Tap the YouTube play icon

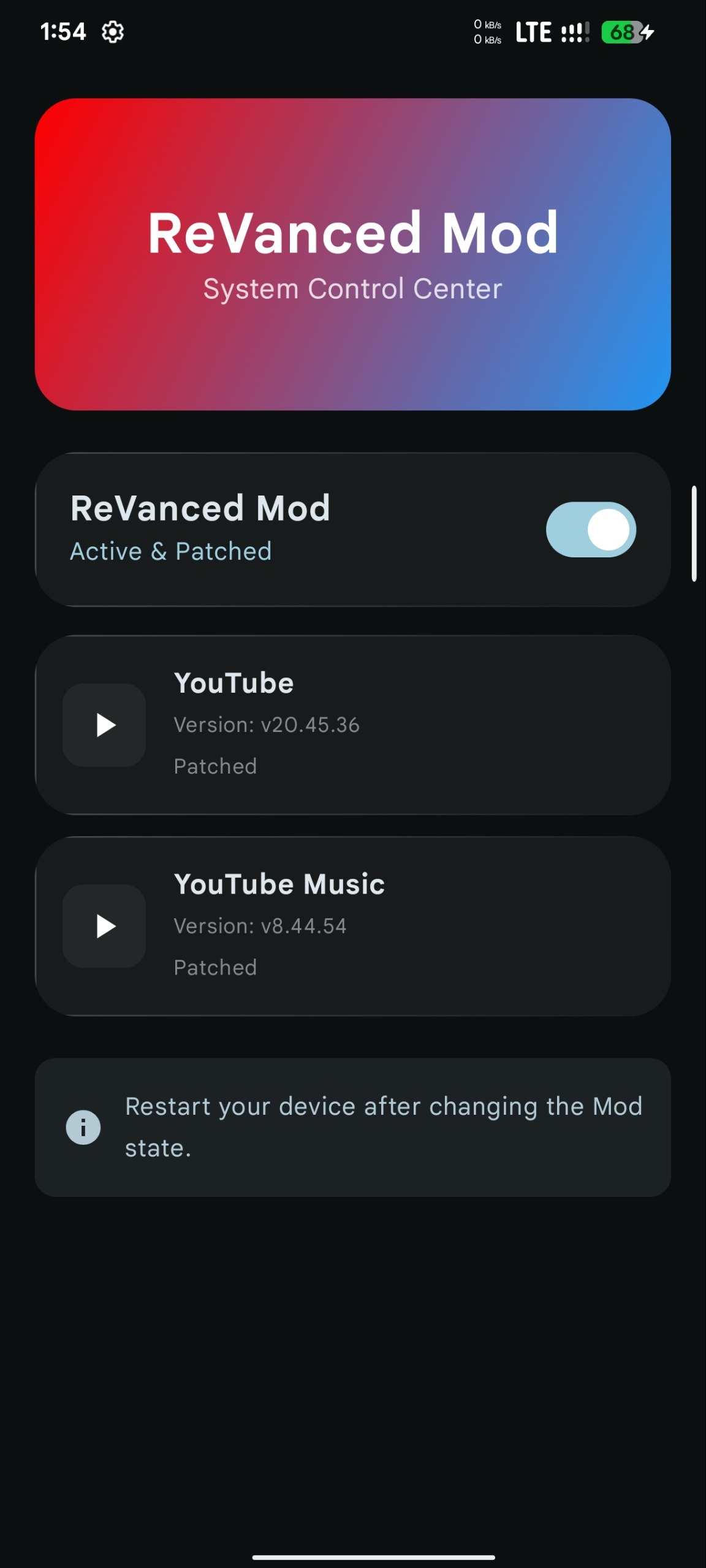104,725
